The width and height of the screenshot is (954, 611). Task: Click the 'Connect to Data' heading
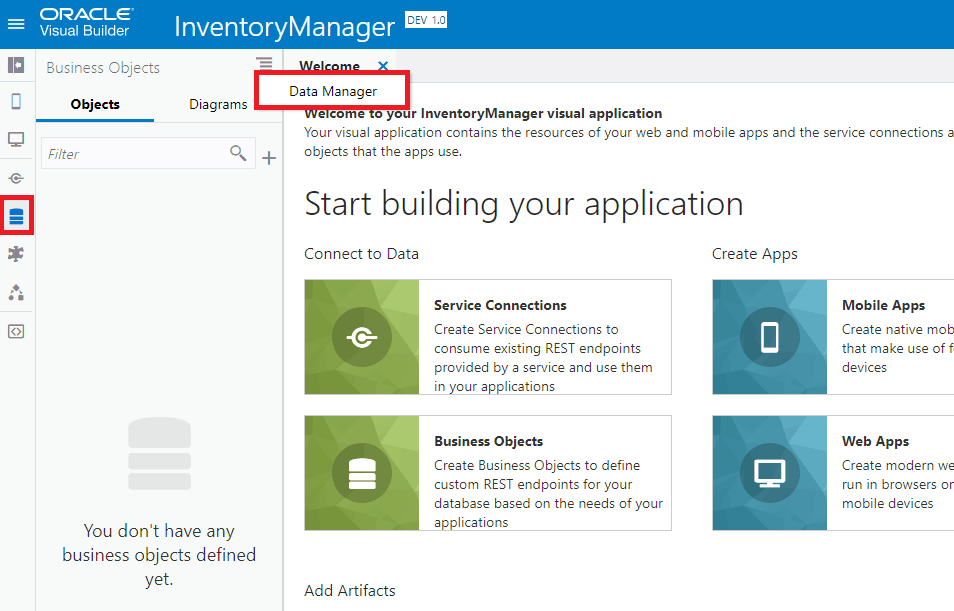361,254
